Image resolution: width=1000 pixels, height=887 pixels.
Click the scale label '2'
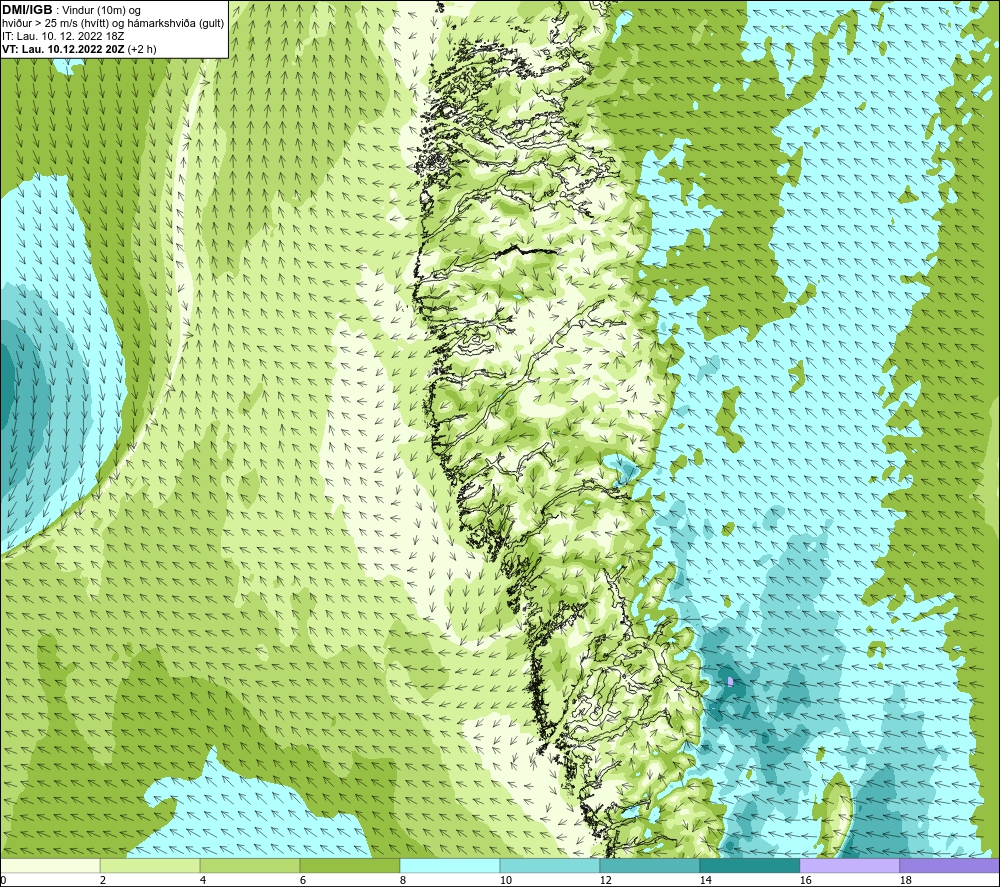tap(103, 881)
